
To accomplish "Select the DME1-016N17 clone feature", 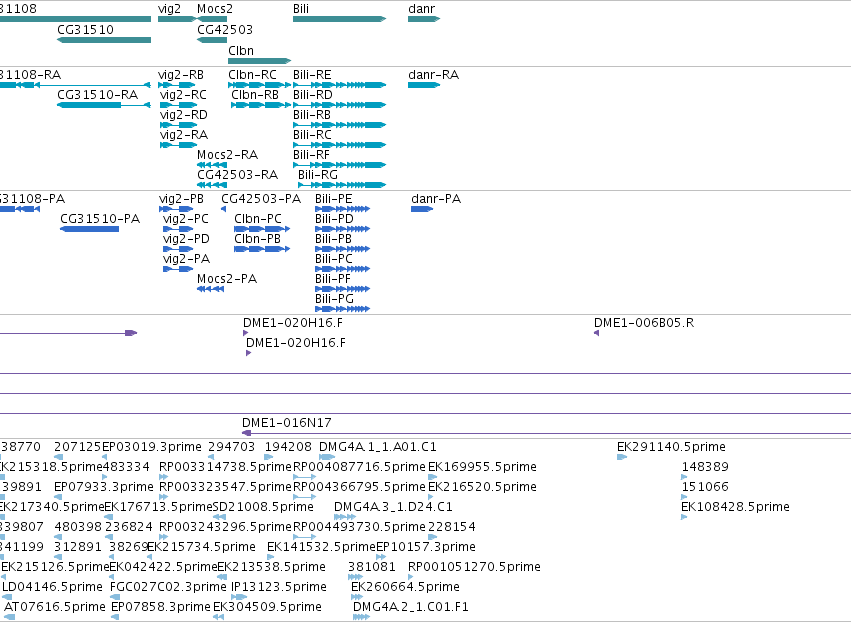I will (x=546, y=433).
